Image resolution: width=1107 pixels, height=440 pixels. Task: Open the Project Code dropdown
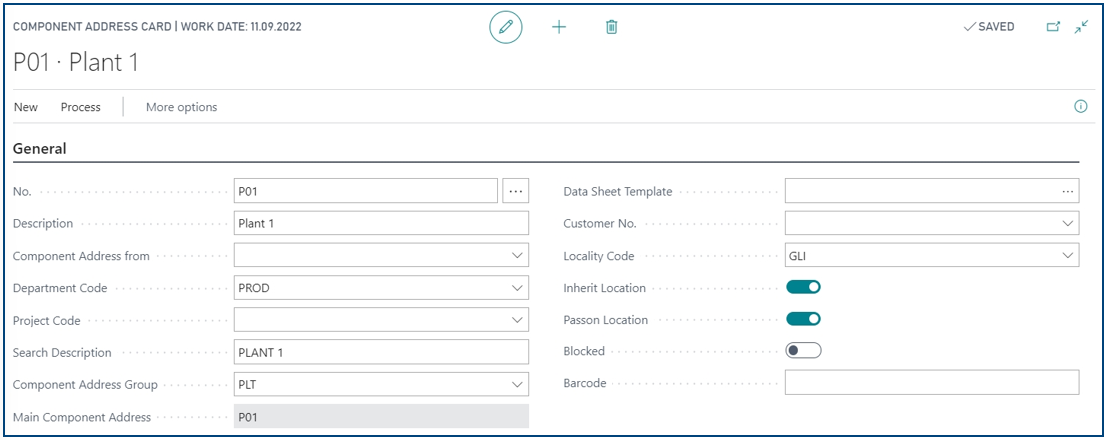(x=517, y=320)
